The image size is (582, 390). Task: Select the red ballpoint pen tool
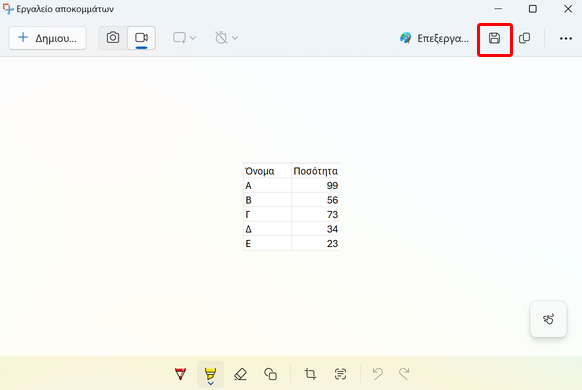coord(180,374)
